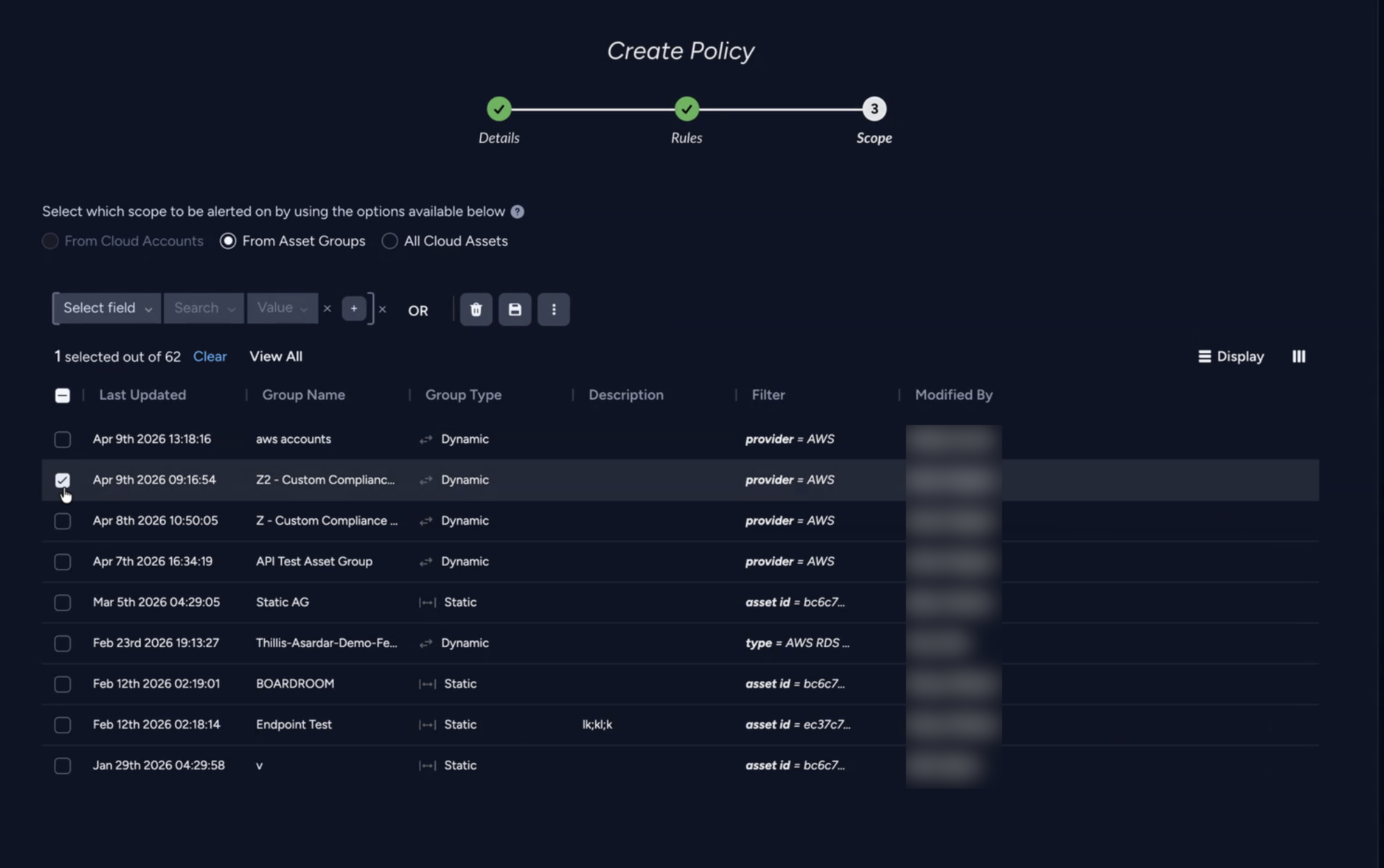
Task: Click View All link
Action: [276, 357]
